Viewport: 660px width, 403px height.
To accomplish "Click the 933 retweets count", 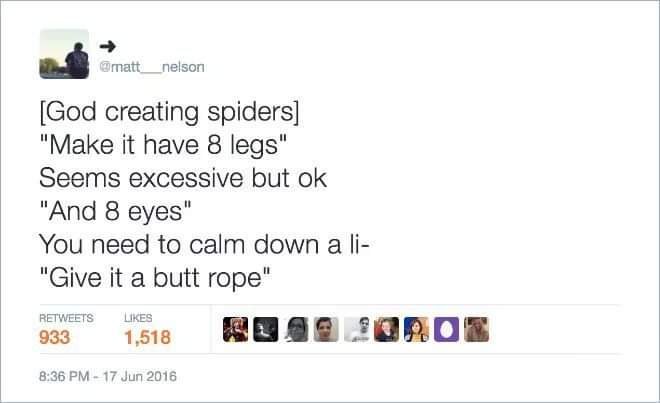I will (54, 337).
